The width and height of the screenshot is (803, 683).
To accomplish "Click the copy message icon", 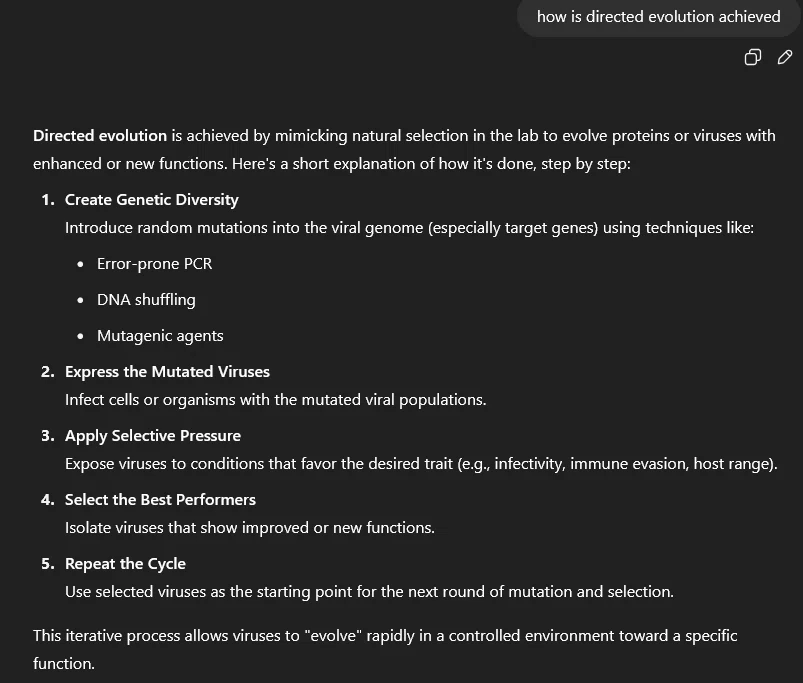I will tap(752, 57).
